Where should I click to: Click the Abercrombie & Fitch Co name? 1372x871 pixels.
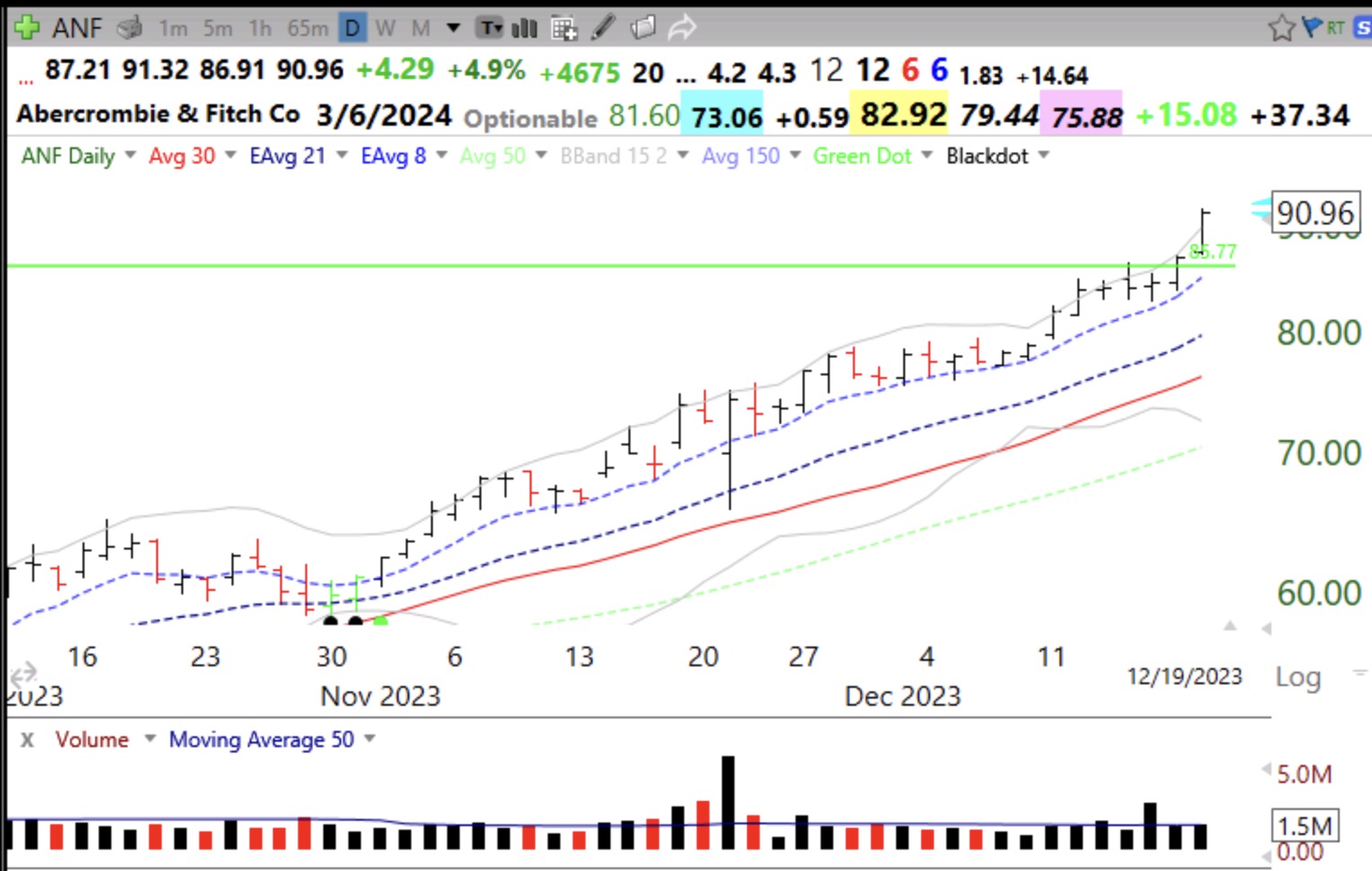[158, 114]
